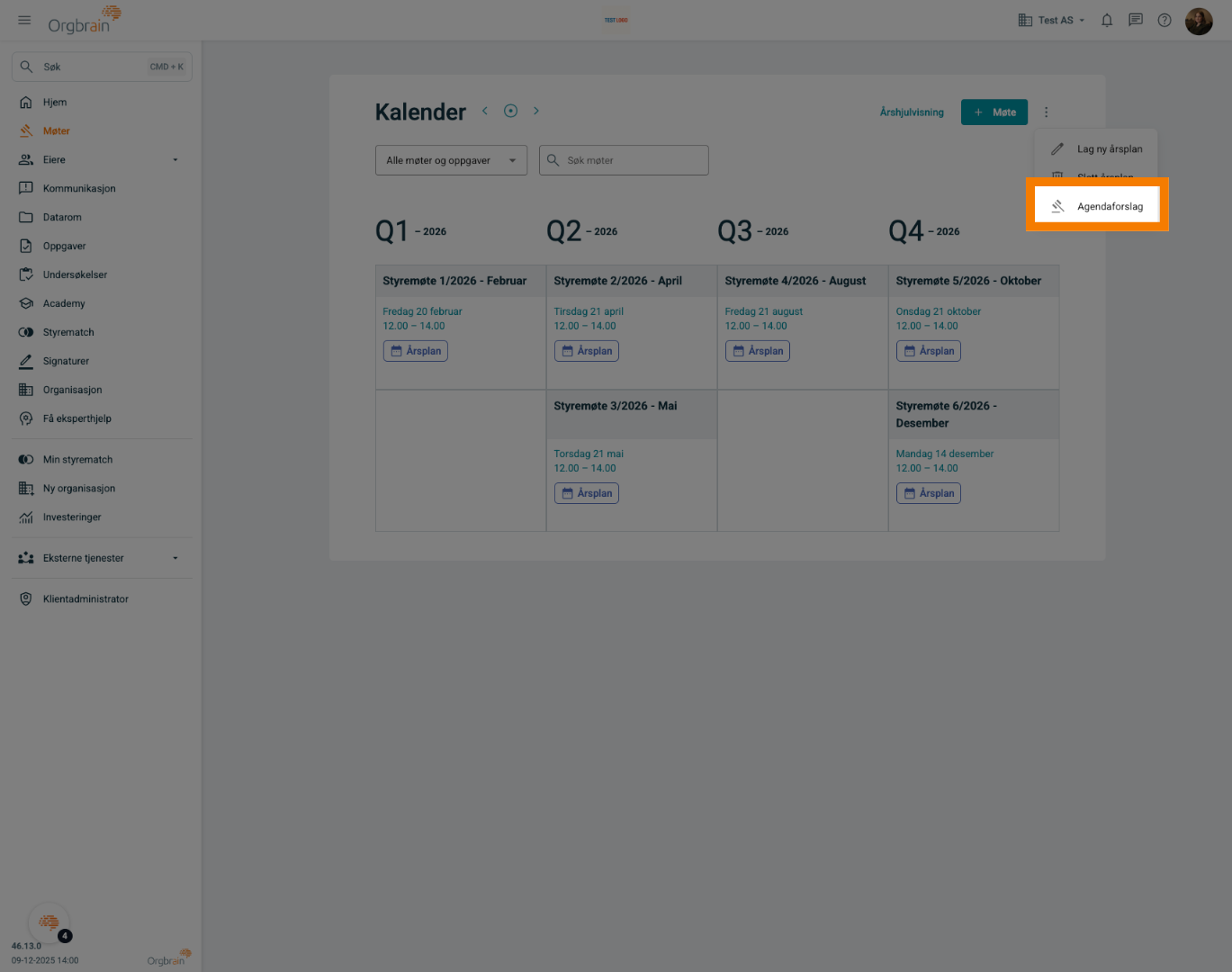The image size is (1232, 972).
Task: Click Årsplan button for Styremøte 6/2026
Action: pos(929,493)
